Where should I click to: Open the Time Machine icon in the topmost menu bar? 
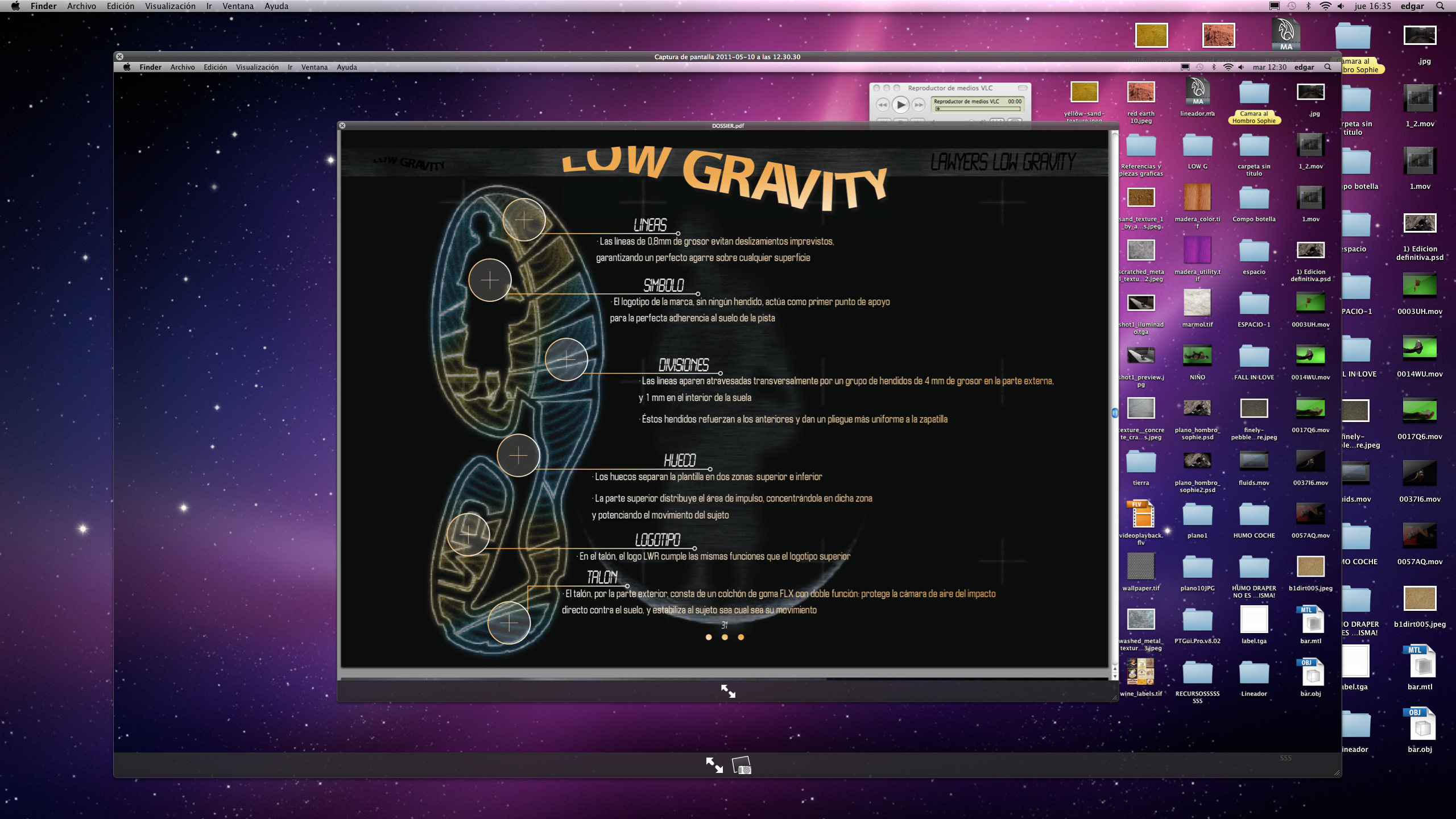[x=1292, y=6]
